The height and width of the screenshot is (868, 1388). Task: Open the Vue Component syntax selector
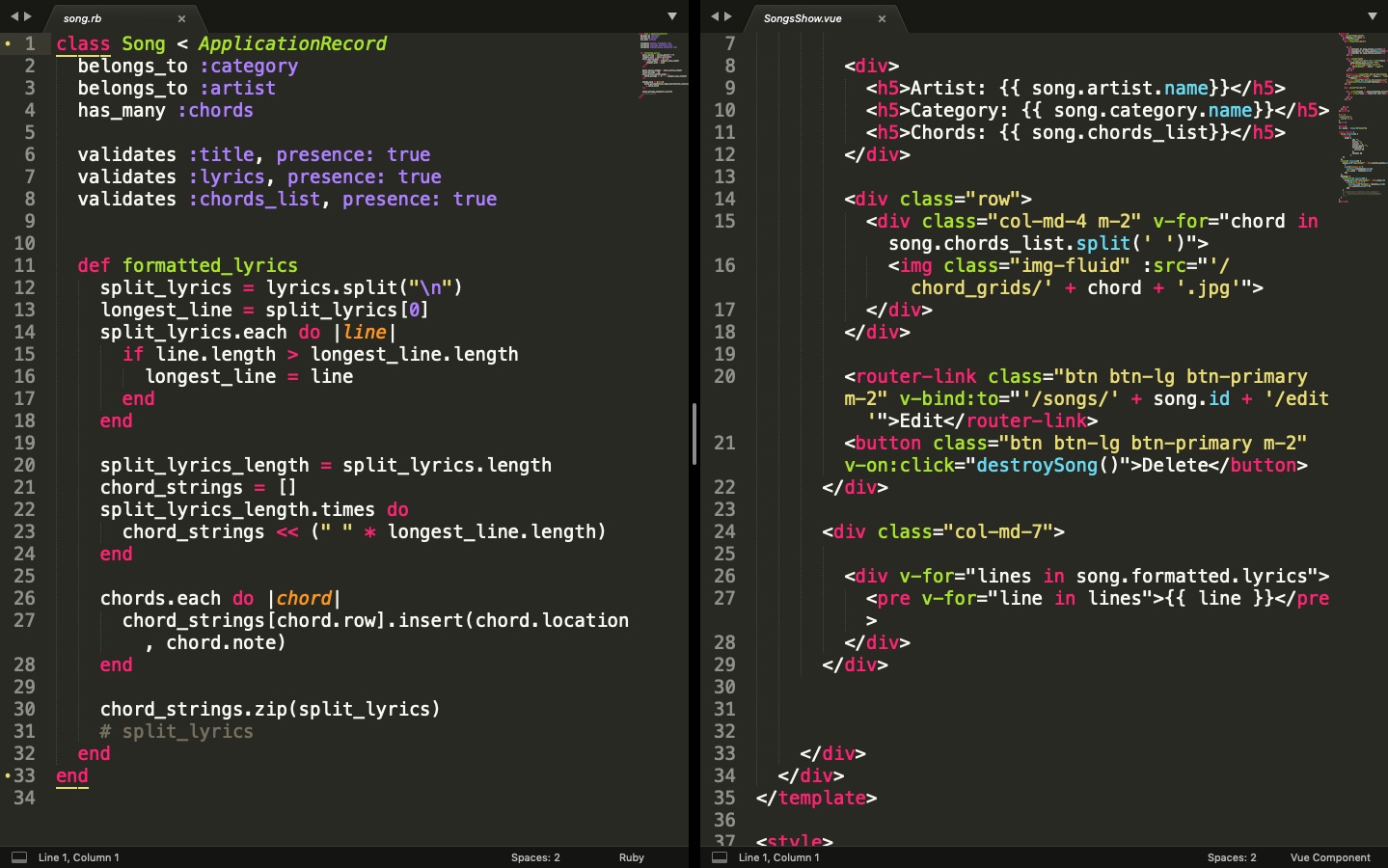click(1329, 856)
